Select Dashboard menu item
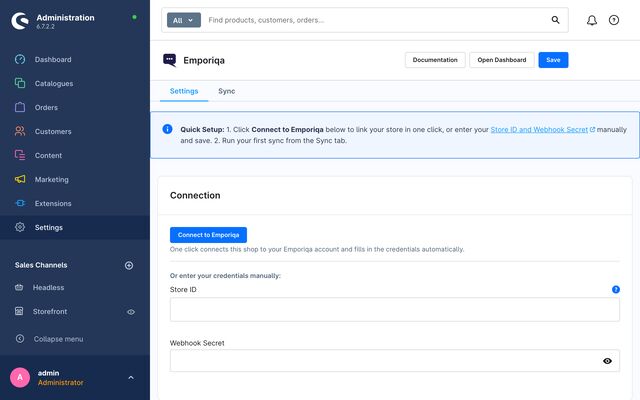Image resolution: width=640 pixels, height=400 pixels. coord(53,60)
